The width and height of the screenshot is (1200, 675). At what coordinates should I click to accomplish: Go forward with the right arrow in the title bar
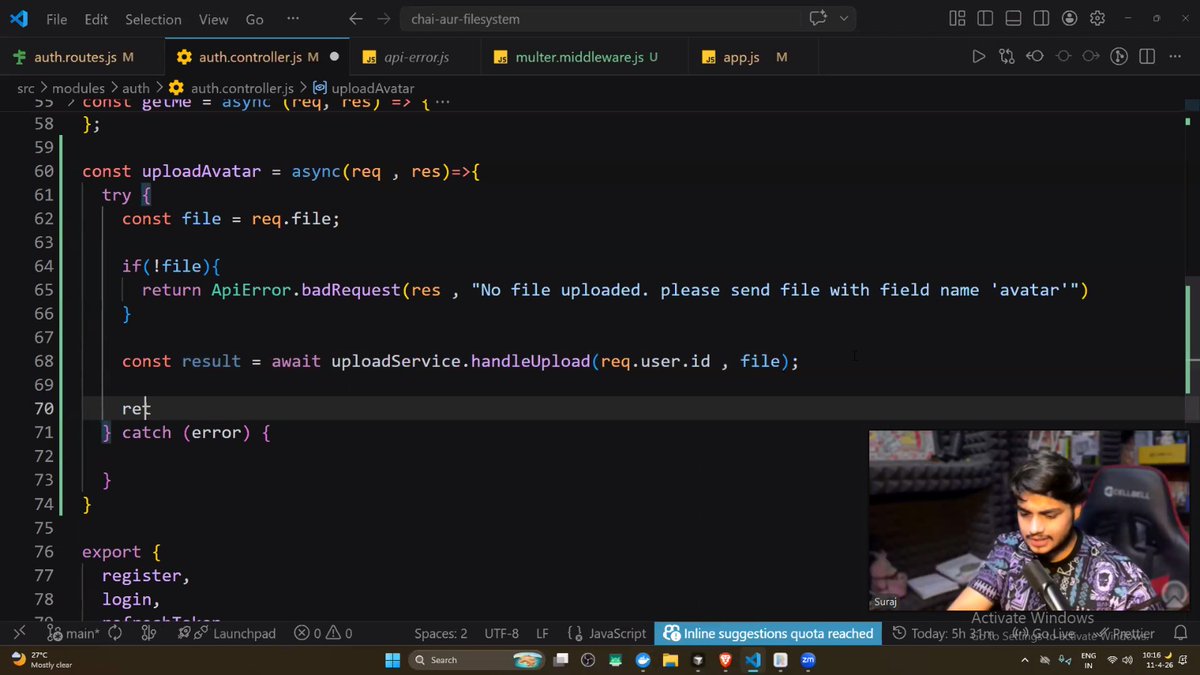pyautogui.click(x=384, y=18)
